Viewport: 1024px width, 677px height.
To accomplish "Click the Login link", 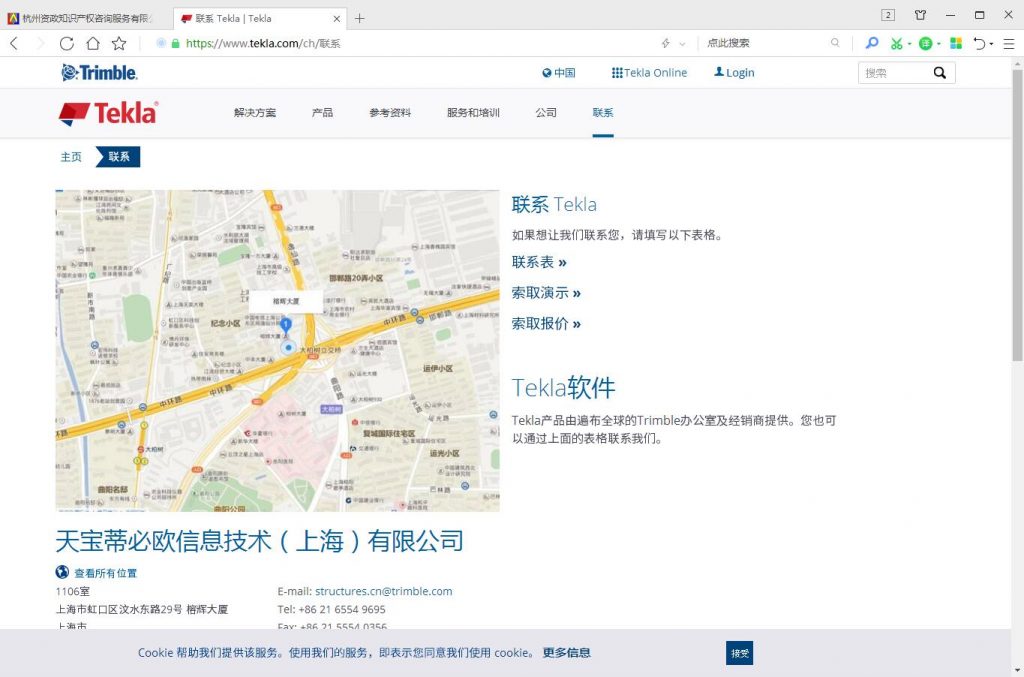I will [x=734, y=72].
